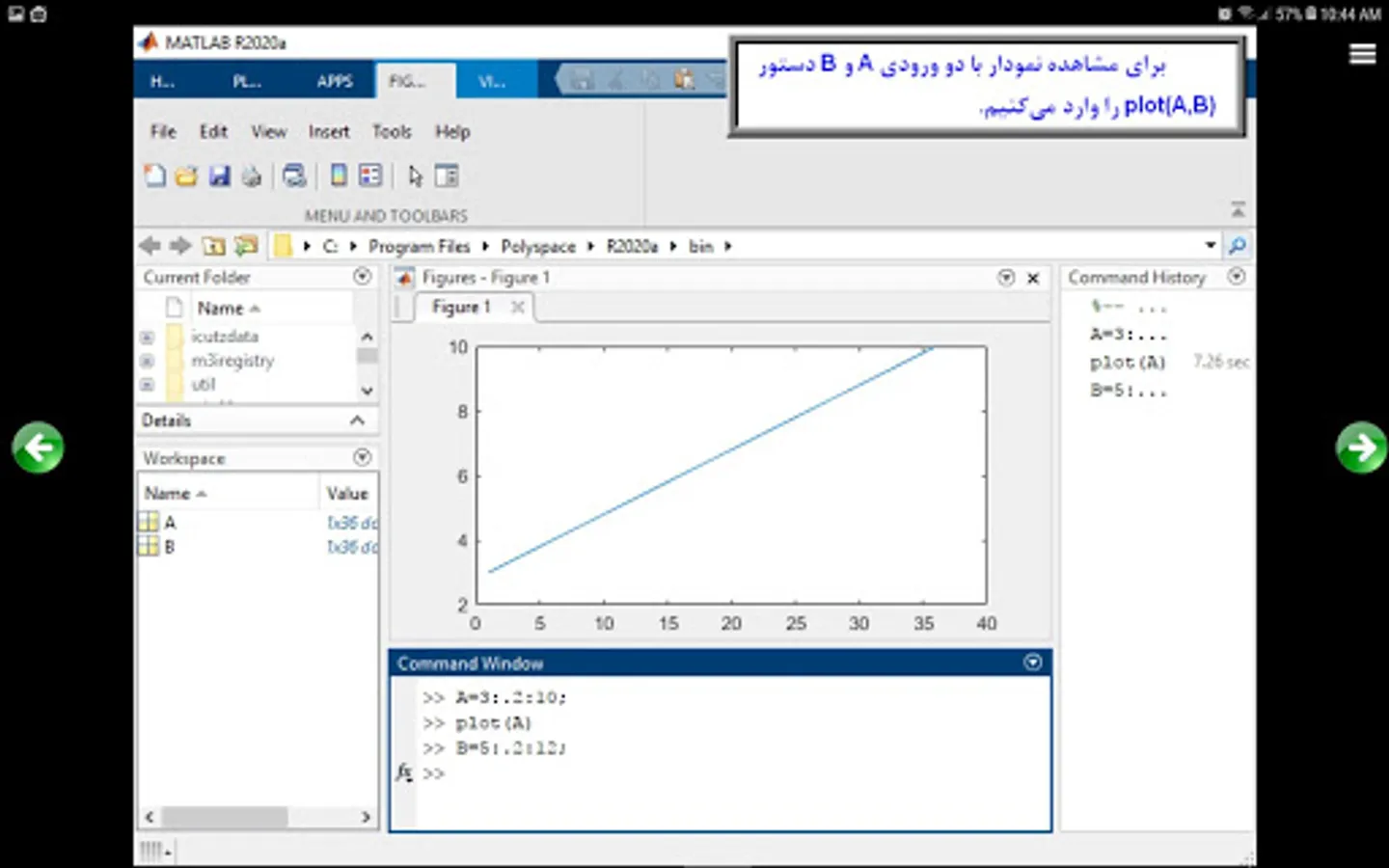The width and height of the screenshot is (1389, 868).
Task: Select the m3iregistry folder name
Action: [232, 361]
